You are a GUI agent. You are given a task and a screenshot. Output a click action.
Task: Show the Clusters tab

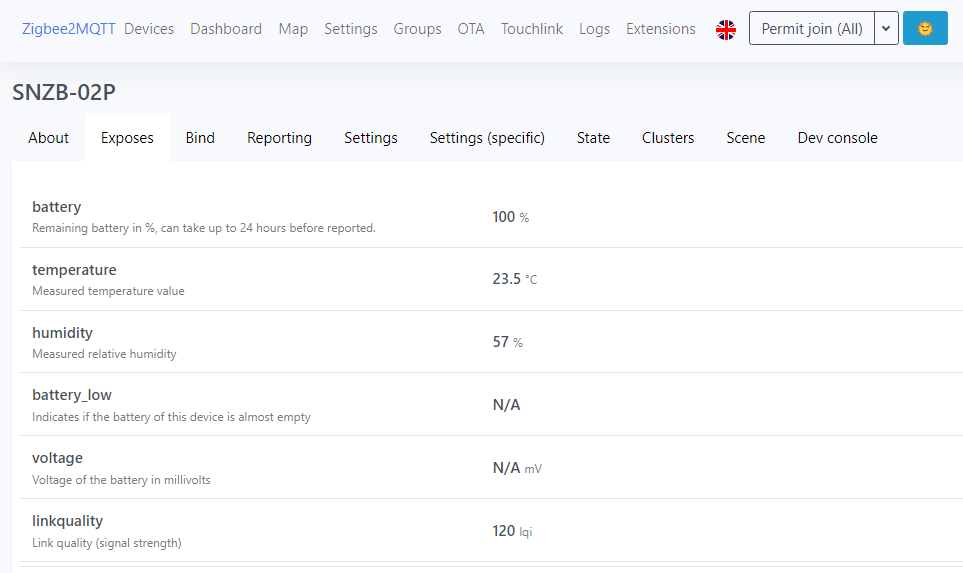(668, 138)
